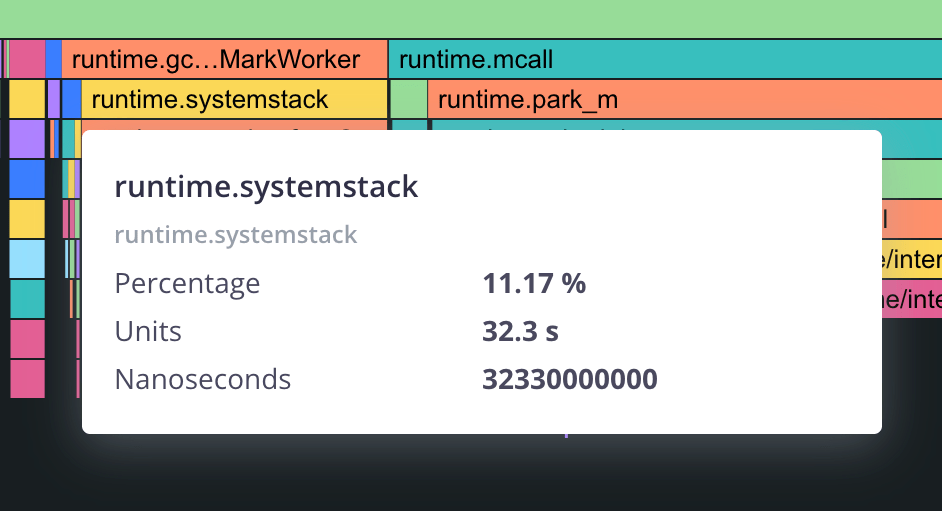
Task: Select the light blue block in left column
Action: coord(27,258)
